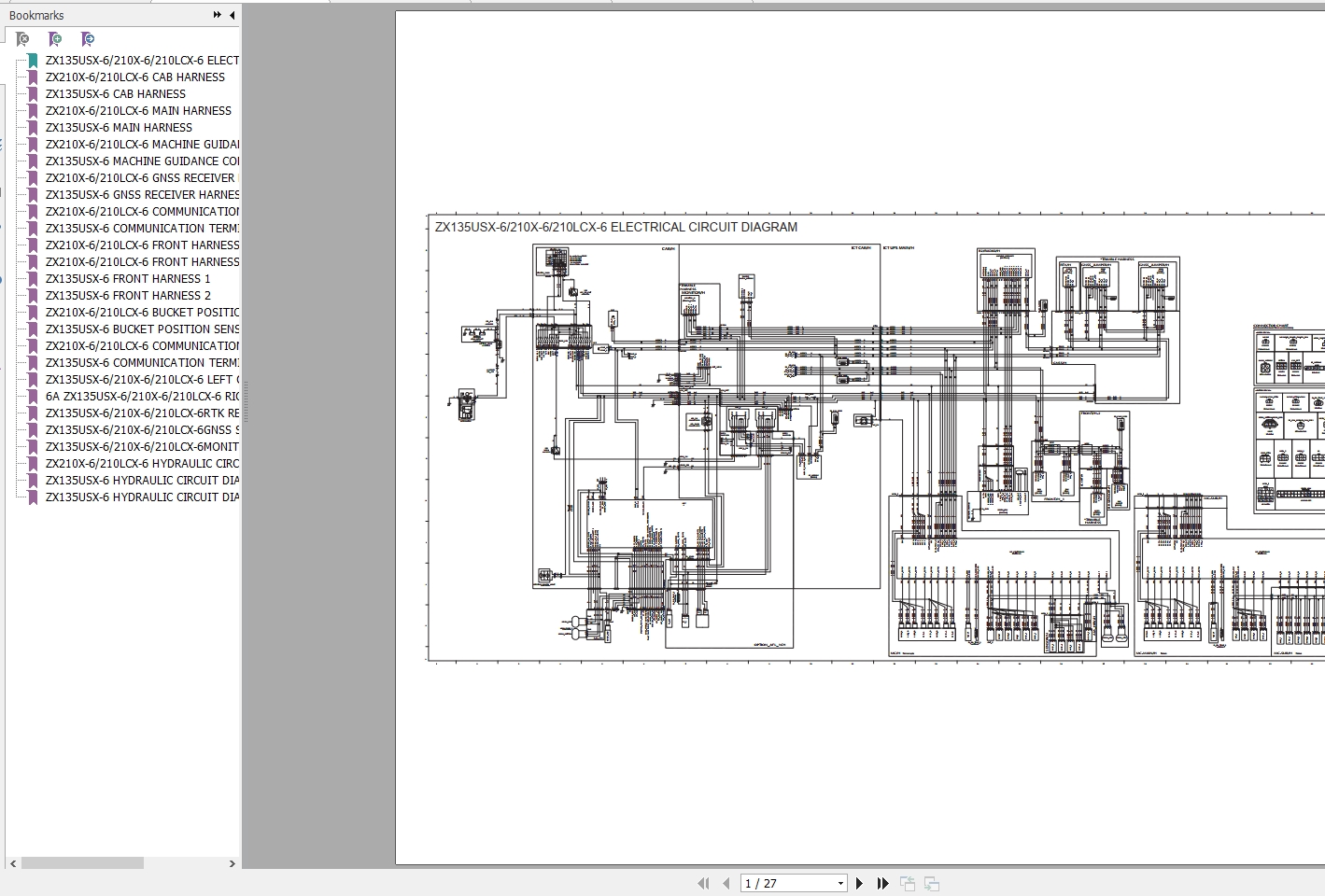Click bookmark icon beside ZX135USX-6 FRONT HARNESS 1

click(33, 279)
